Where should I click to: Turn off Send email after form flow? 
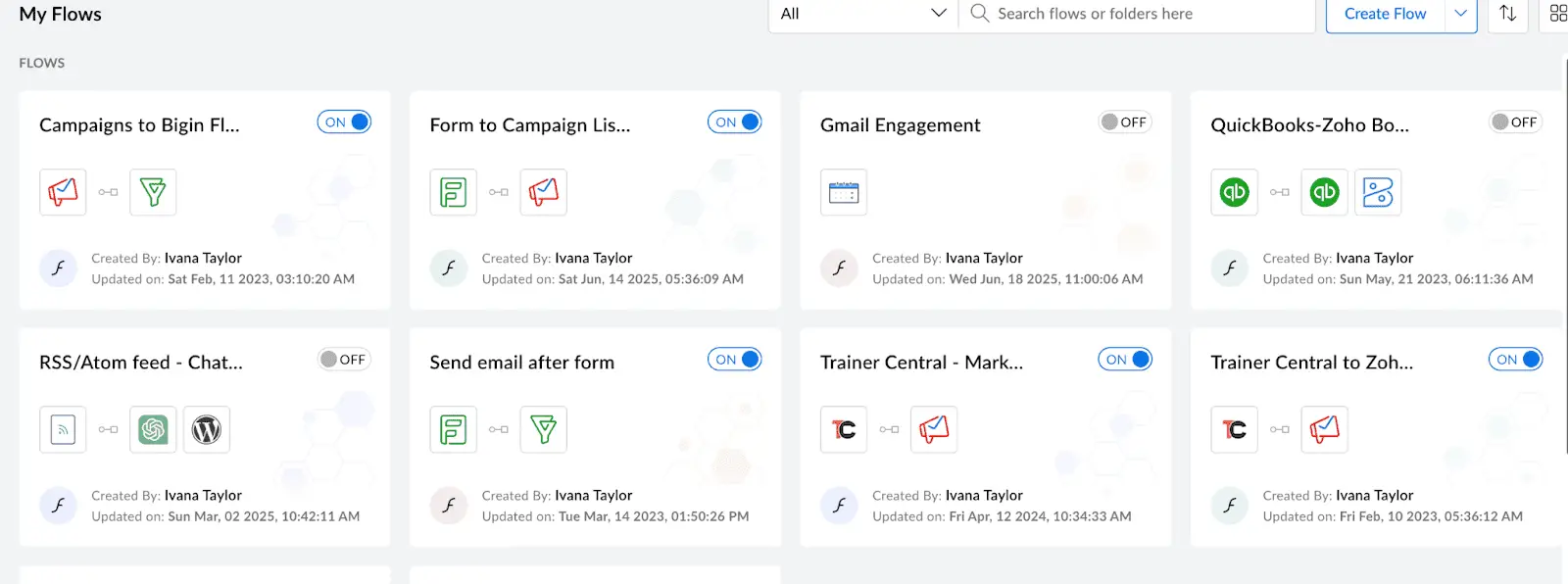click(734, 360)
